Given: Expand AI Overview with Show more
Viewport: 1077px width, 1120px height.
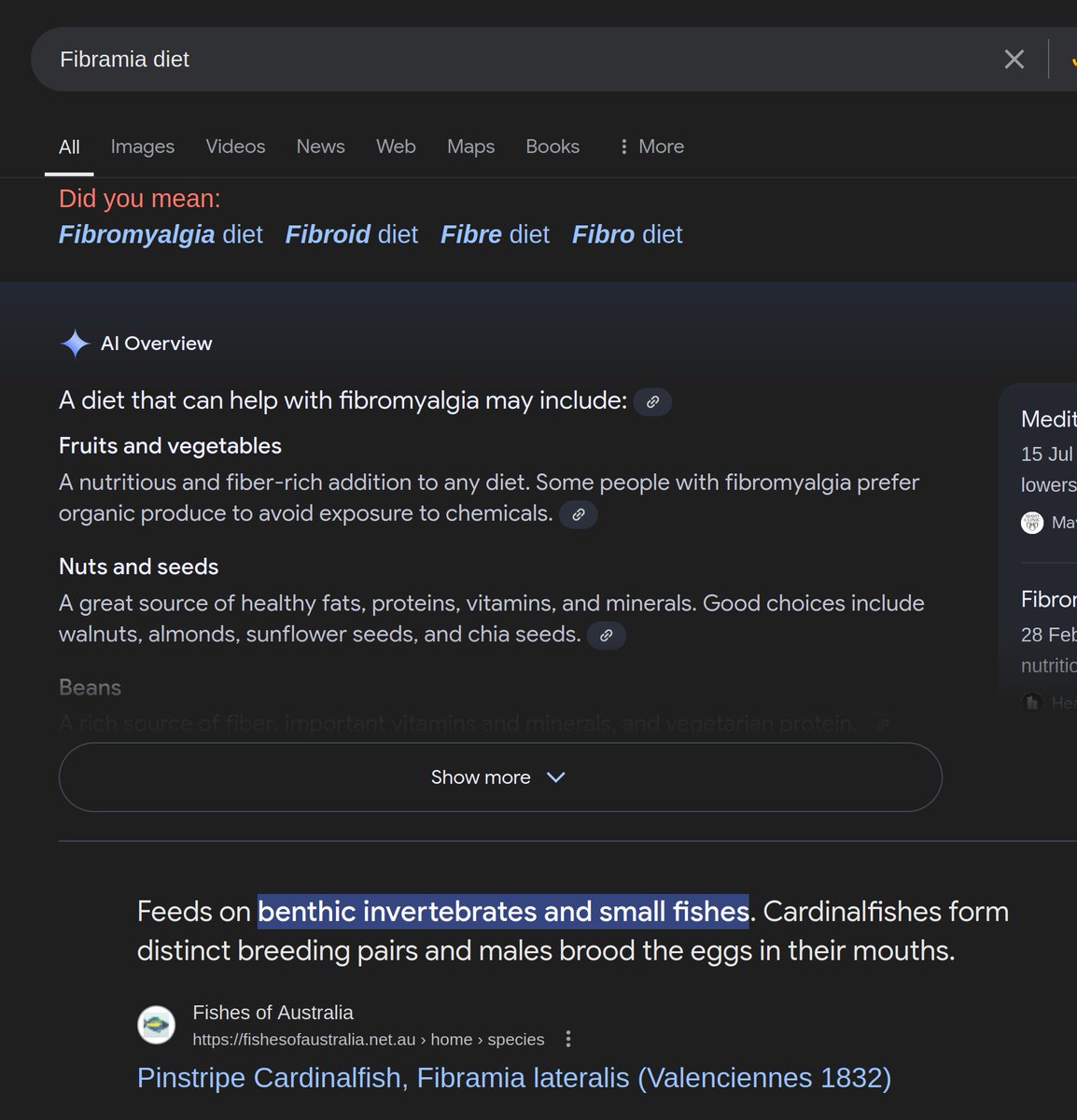Looking at the screenshot, I should (x=500, y=777).
